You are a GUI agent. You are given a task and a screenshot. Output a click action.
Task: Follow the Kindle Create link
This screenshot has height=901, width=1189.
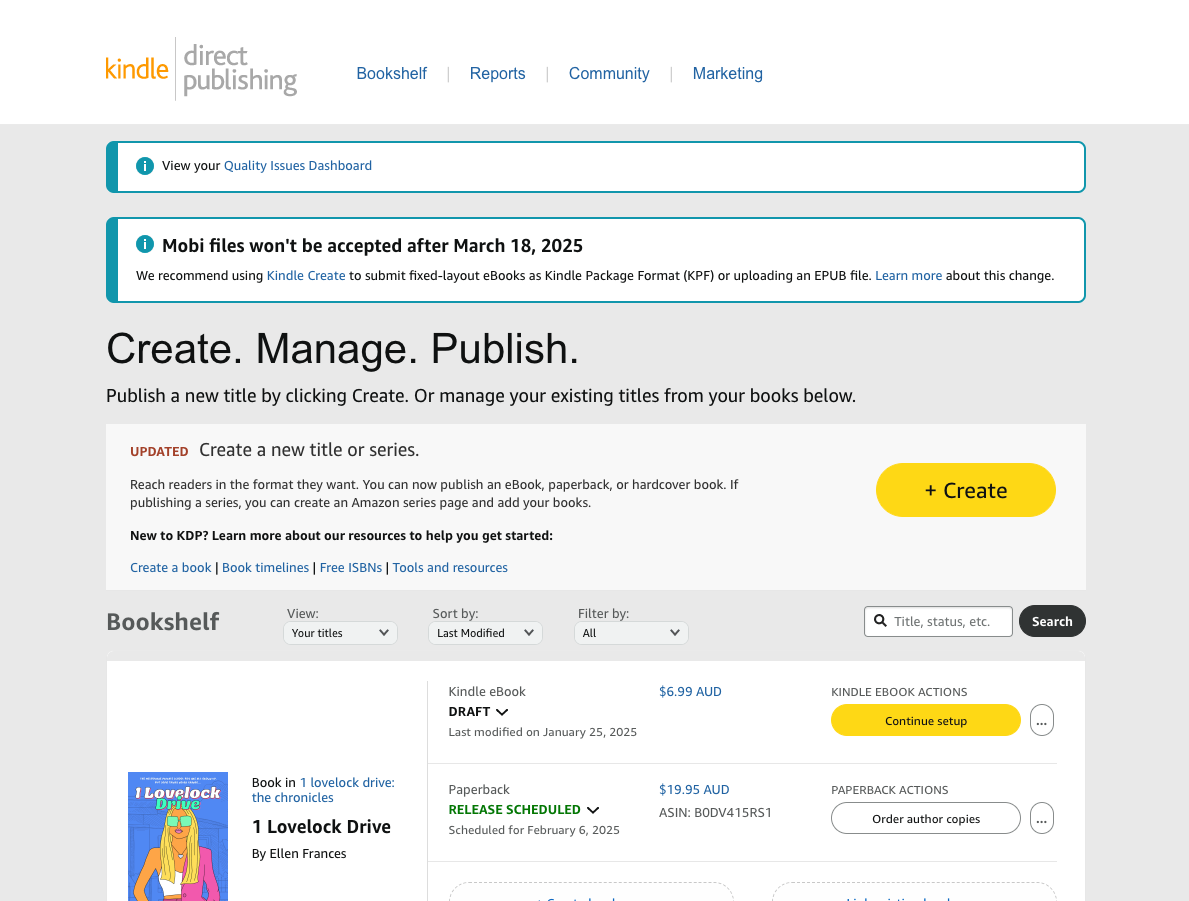(306, 275)
